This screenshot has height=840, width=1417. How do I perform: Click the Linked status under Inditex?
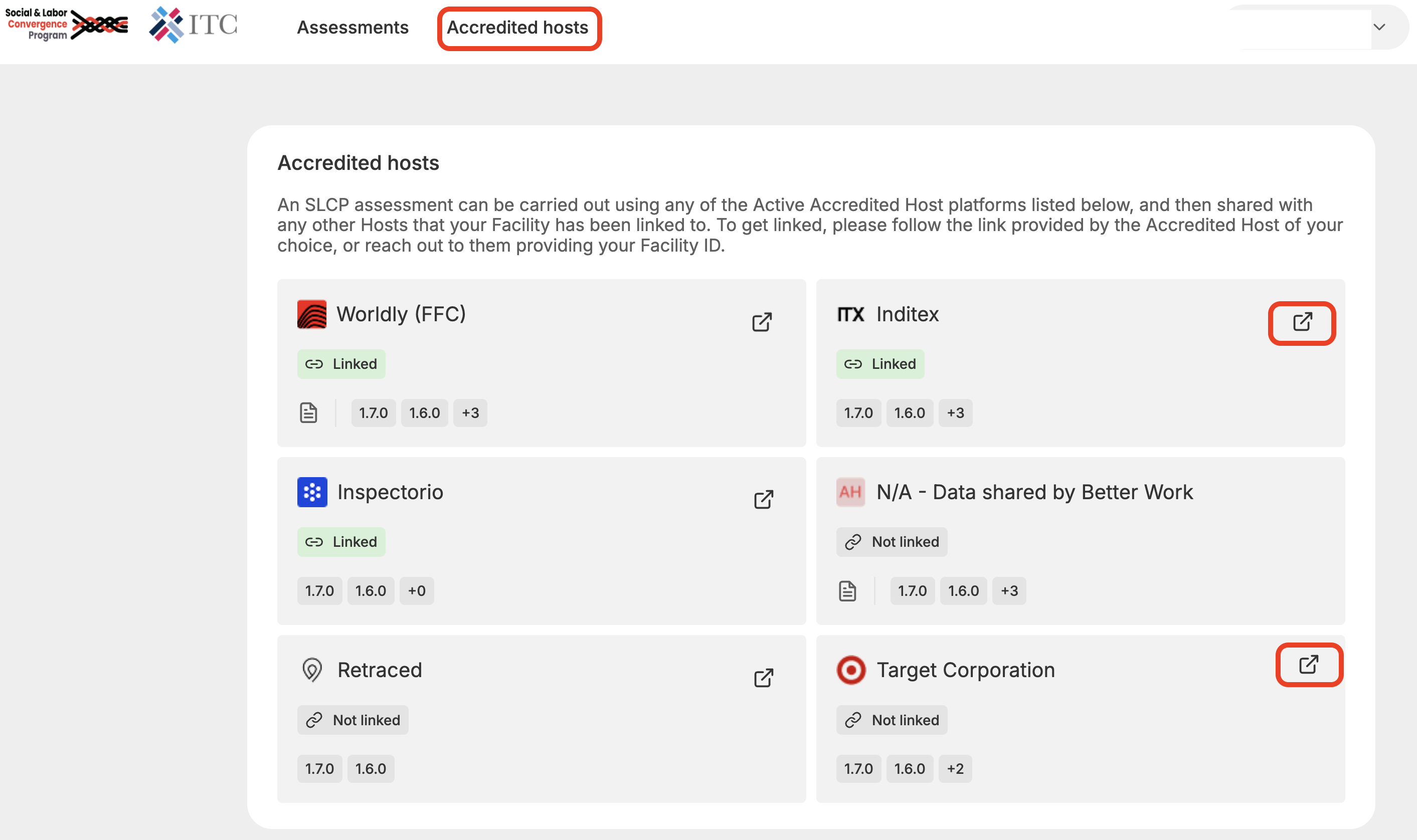[880, 364]
